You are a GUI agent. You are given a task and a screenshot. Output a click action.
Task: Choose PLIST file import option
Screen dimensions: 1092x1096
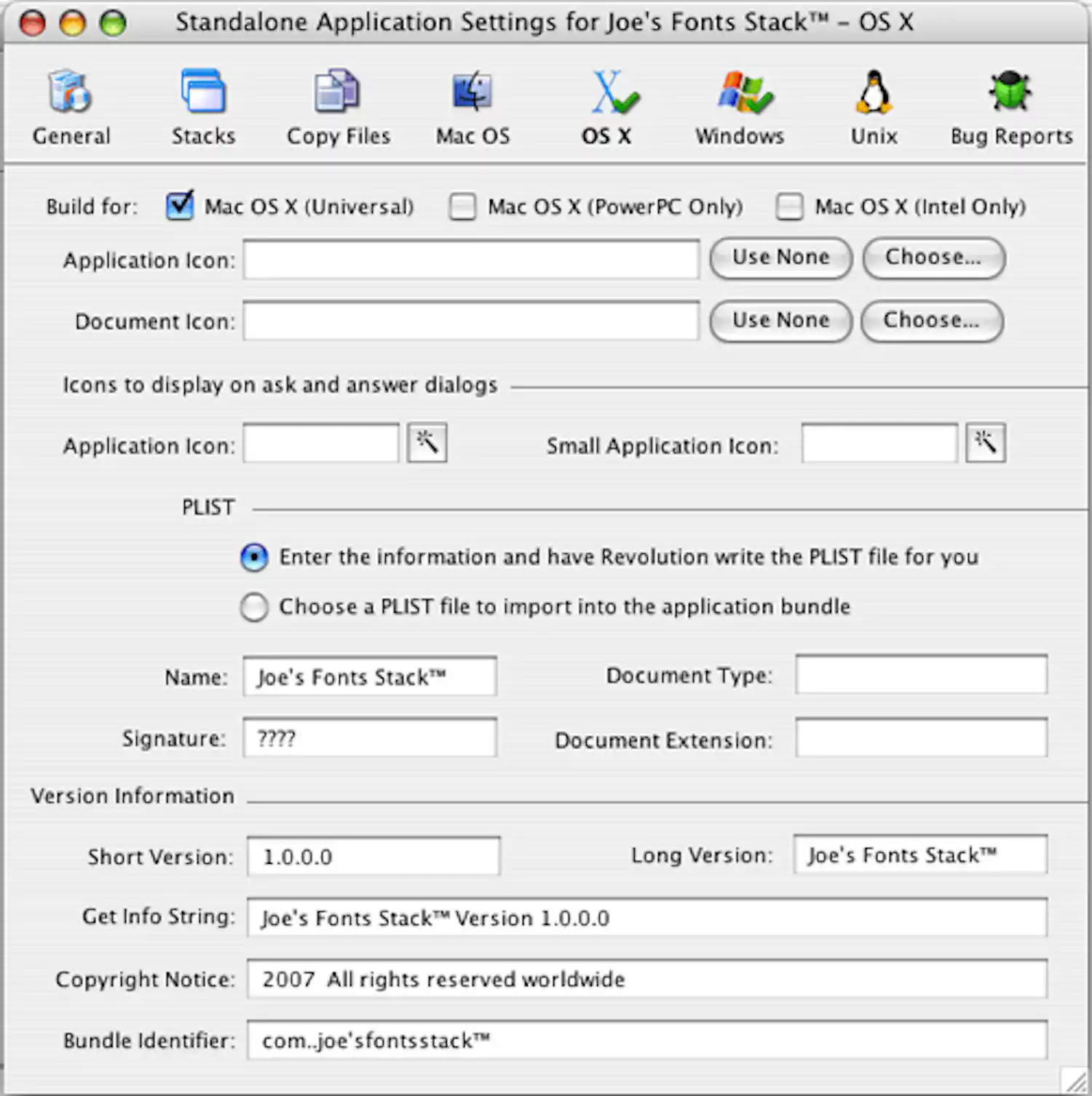coord(253,607)
